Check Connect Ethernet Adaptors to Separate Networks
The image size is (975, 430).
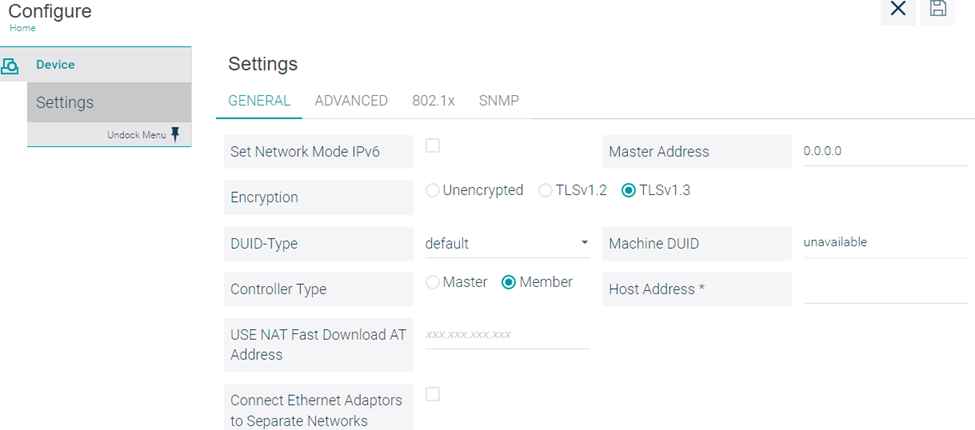click(433, 394)
